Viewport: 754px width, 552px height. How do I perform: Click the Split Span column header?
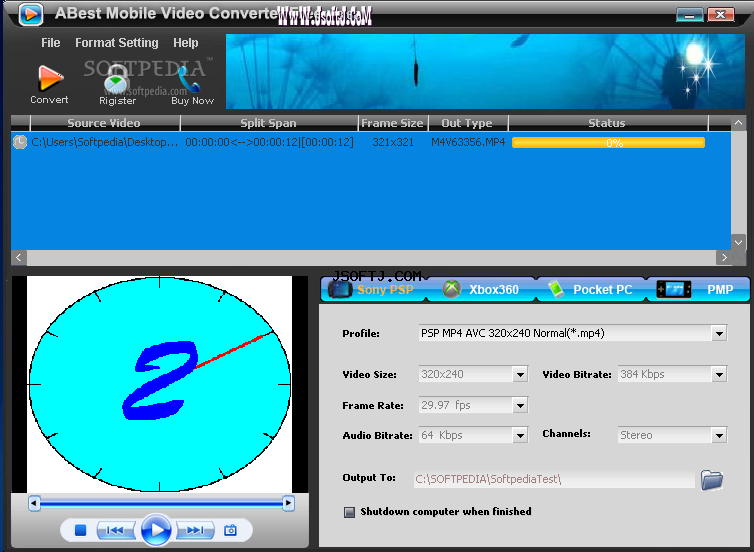tap(269, 123)
